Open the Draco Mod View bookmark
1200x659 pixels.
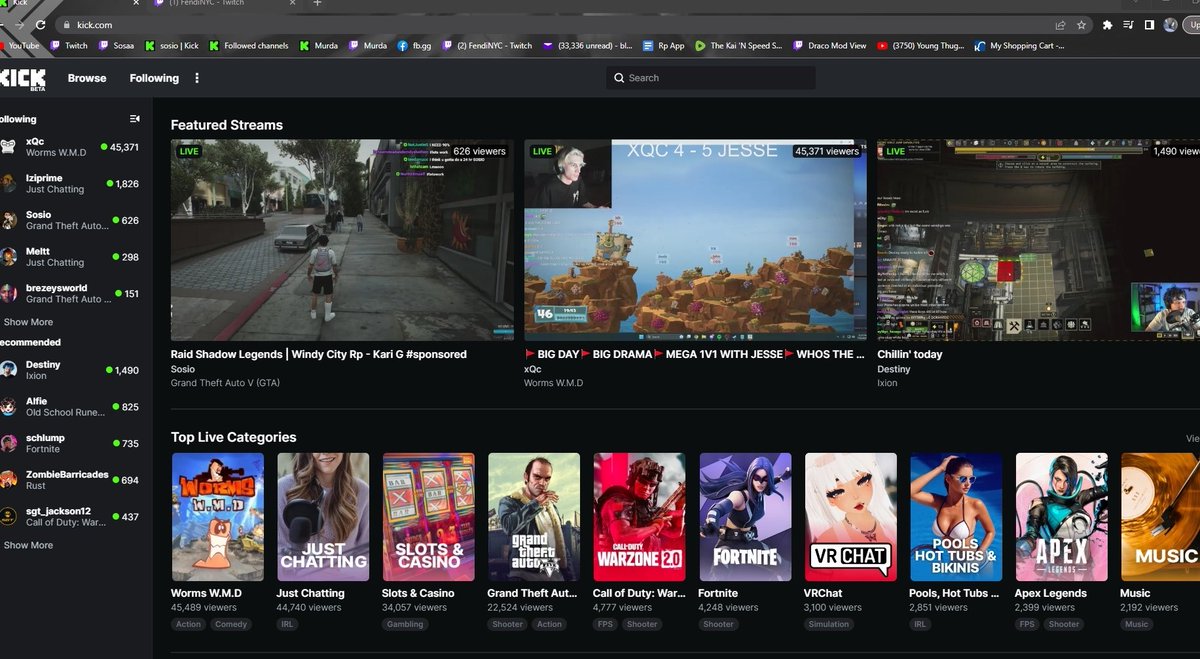(x=829, y=45)
